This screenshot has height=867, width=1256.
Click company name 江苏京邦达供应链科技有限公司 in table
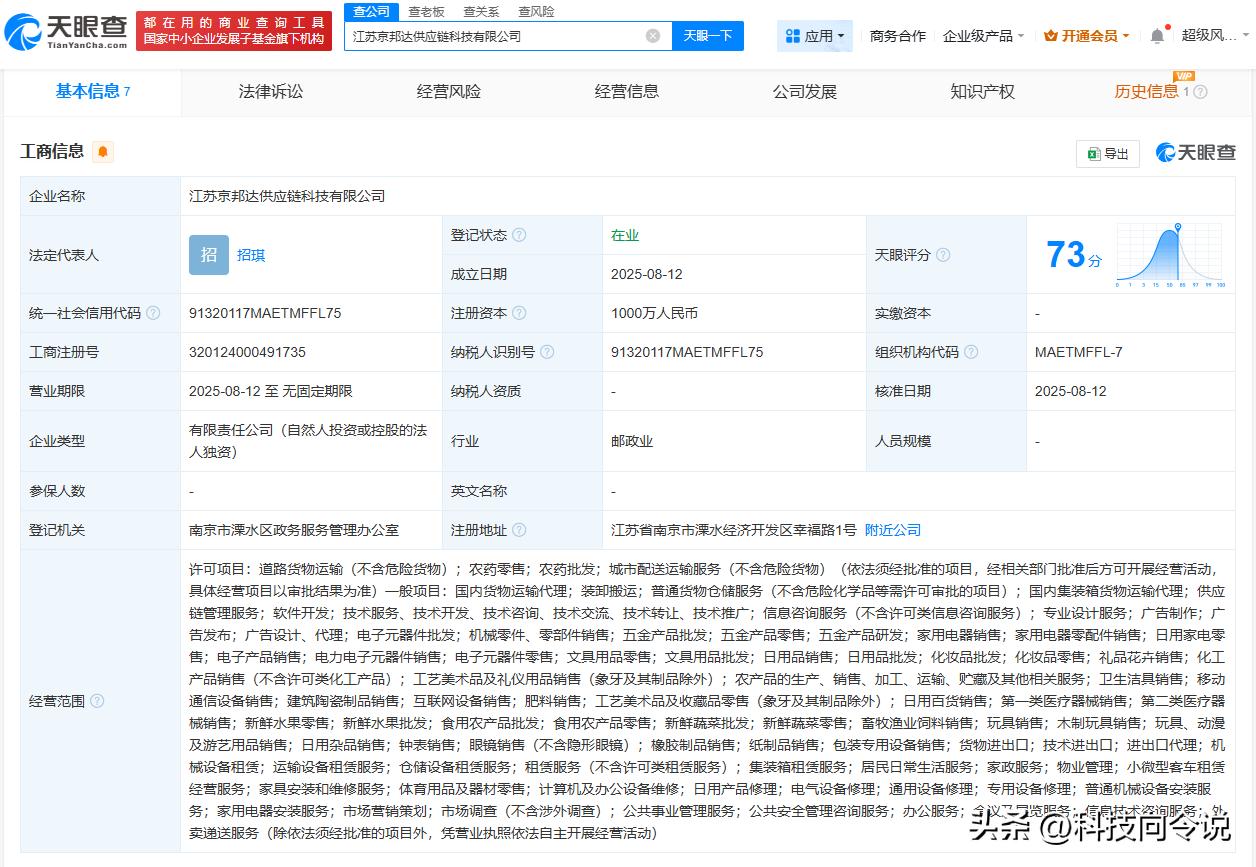pos(287,196)
